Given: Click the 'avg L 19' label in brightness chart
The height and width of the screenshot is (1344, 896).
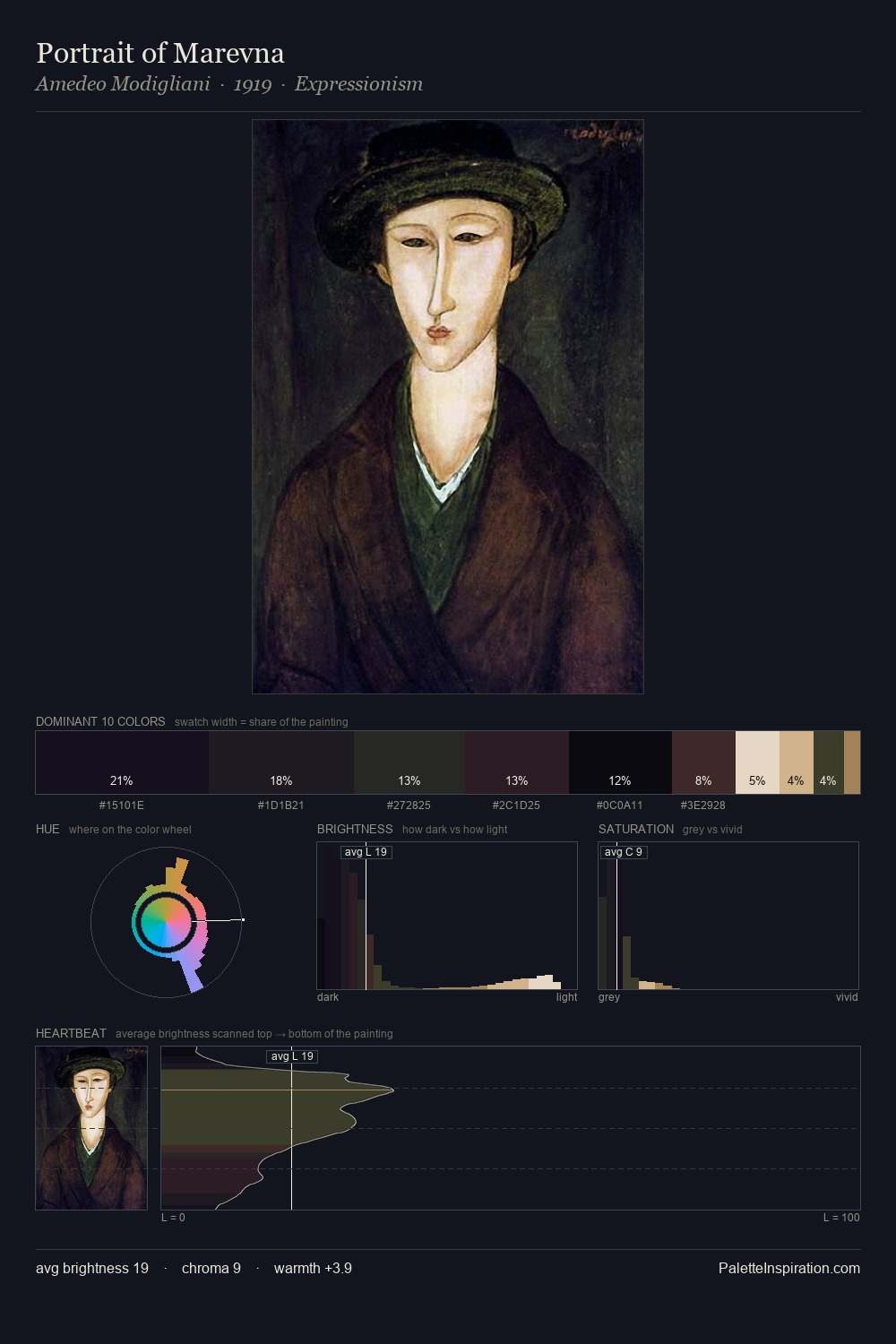Looking at the screenshot, I should (366, 852).
